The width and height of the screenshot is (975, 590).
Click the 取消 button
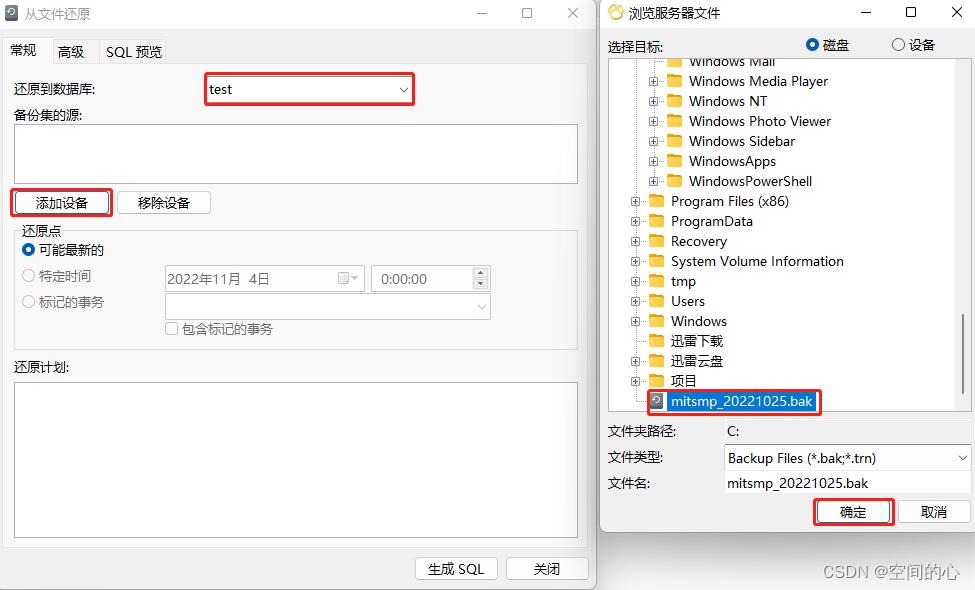pos(933,512)
